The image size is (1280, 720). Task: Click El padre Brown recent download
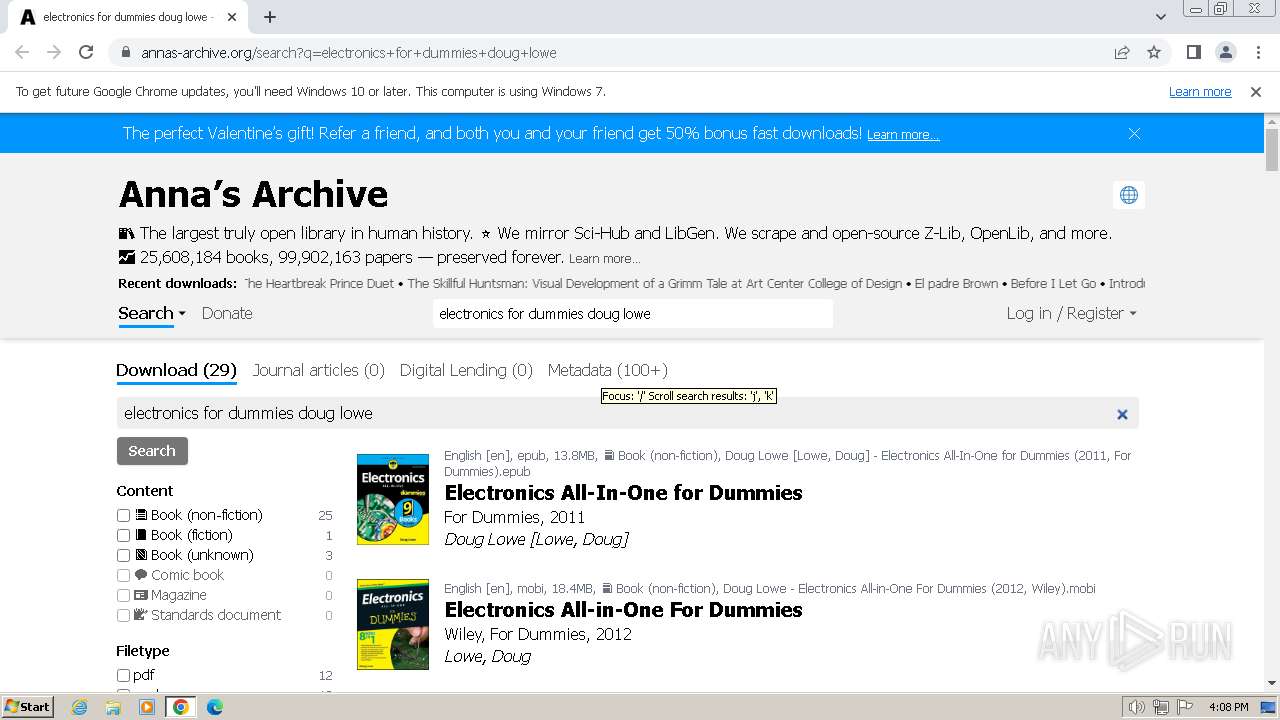point(956,284)
